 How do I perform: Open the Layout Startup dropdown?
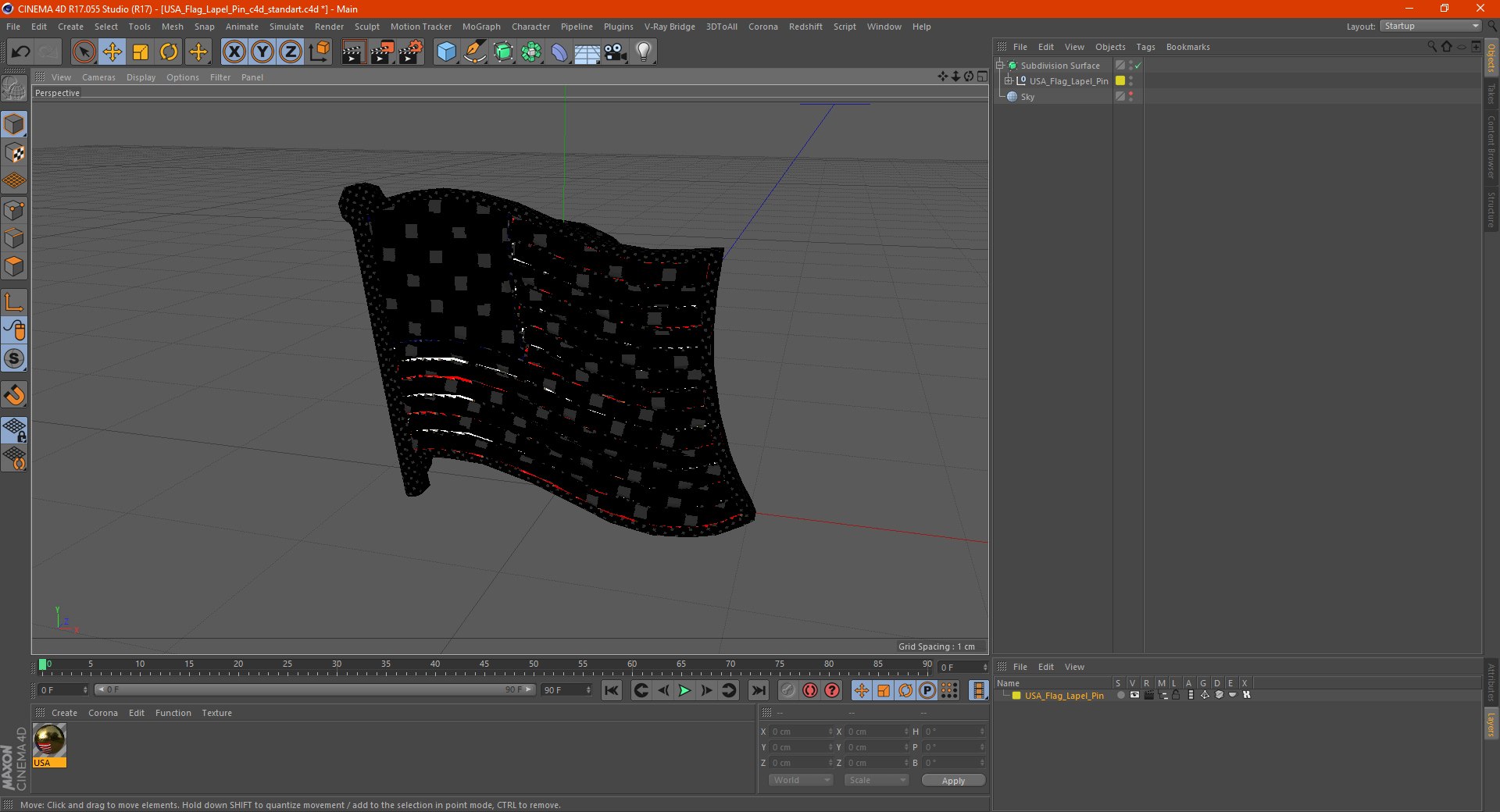pos(1430,27)
